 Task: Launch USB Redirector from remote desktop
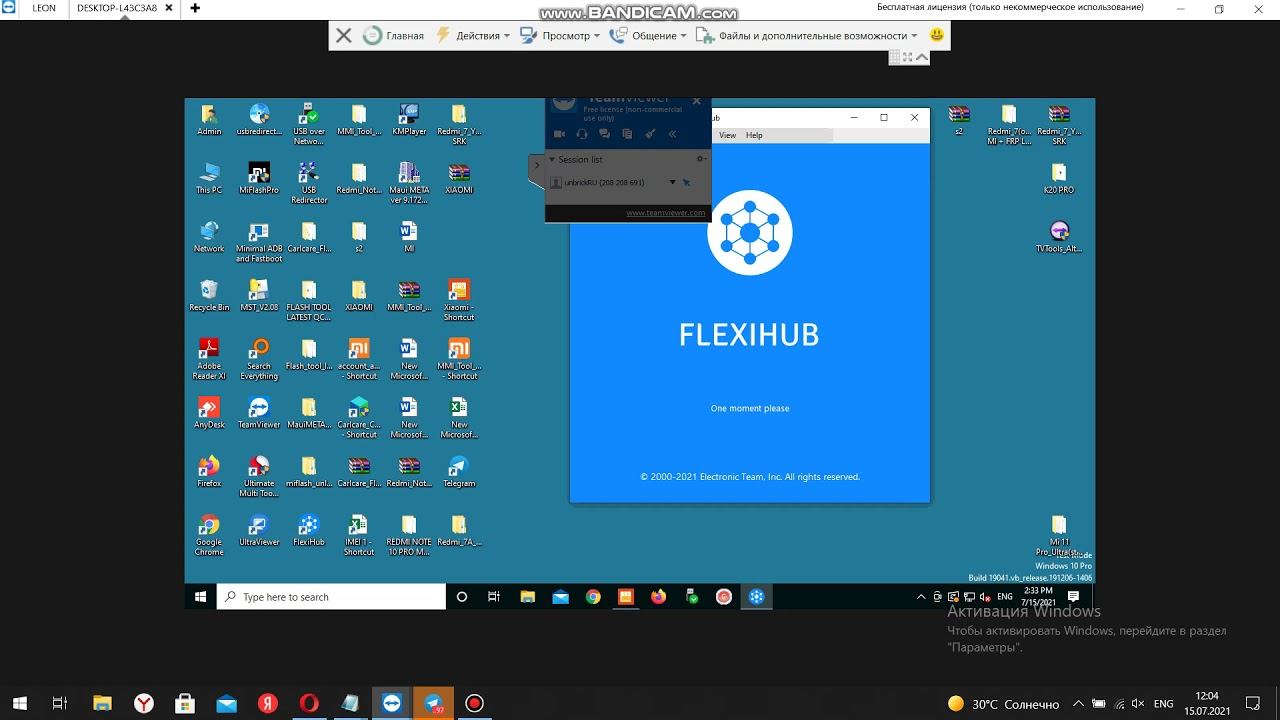[x=309, y=182]
